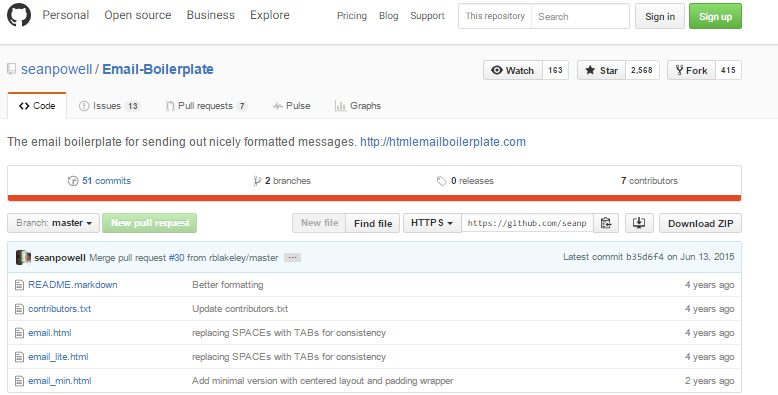The width and height of the screenshot is (778, 395).
Task: Go to the Support link
Action: click(427, 16)
